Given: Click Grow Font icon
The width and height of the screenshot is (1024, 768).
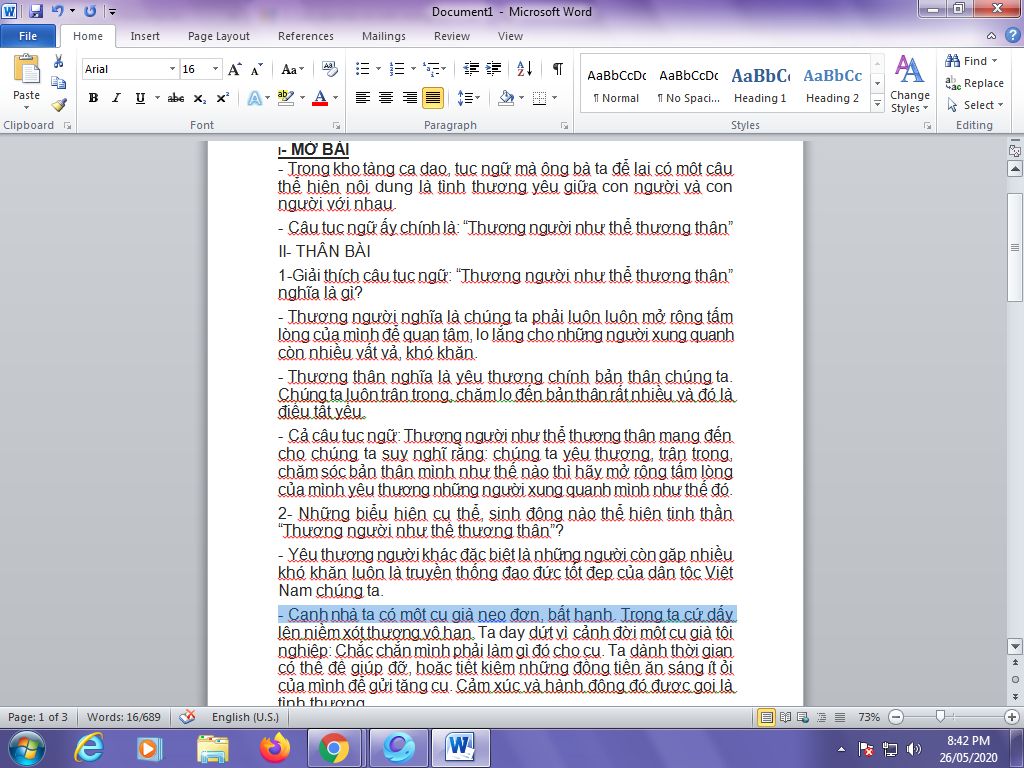Looking at the screenshot, I should tap(234, 69).
